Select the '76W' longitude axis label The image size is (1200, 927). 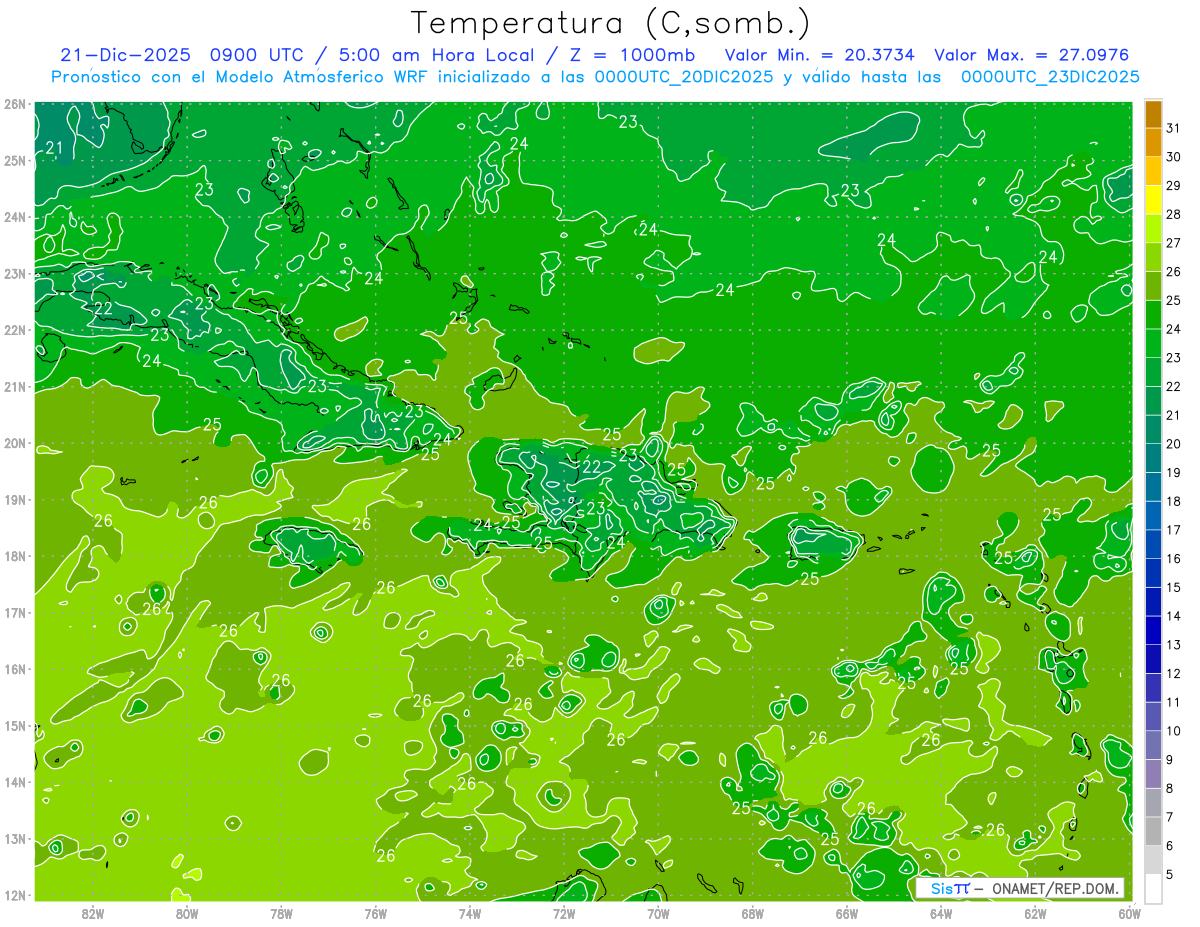coord(375,912)
